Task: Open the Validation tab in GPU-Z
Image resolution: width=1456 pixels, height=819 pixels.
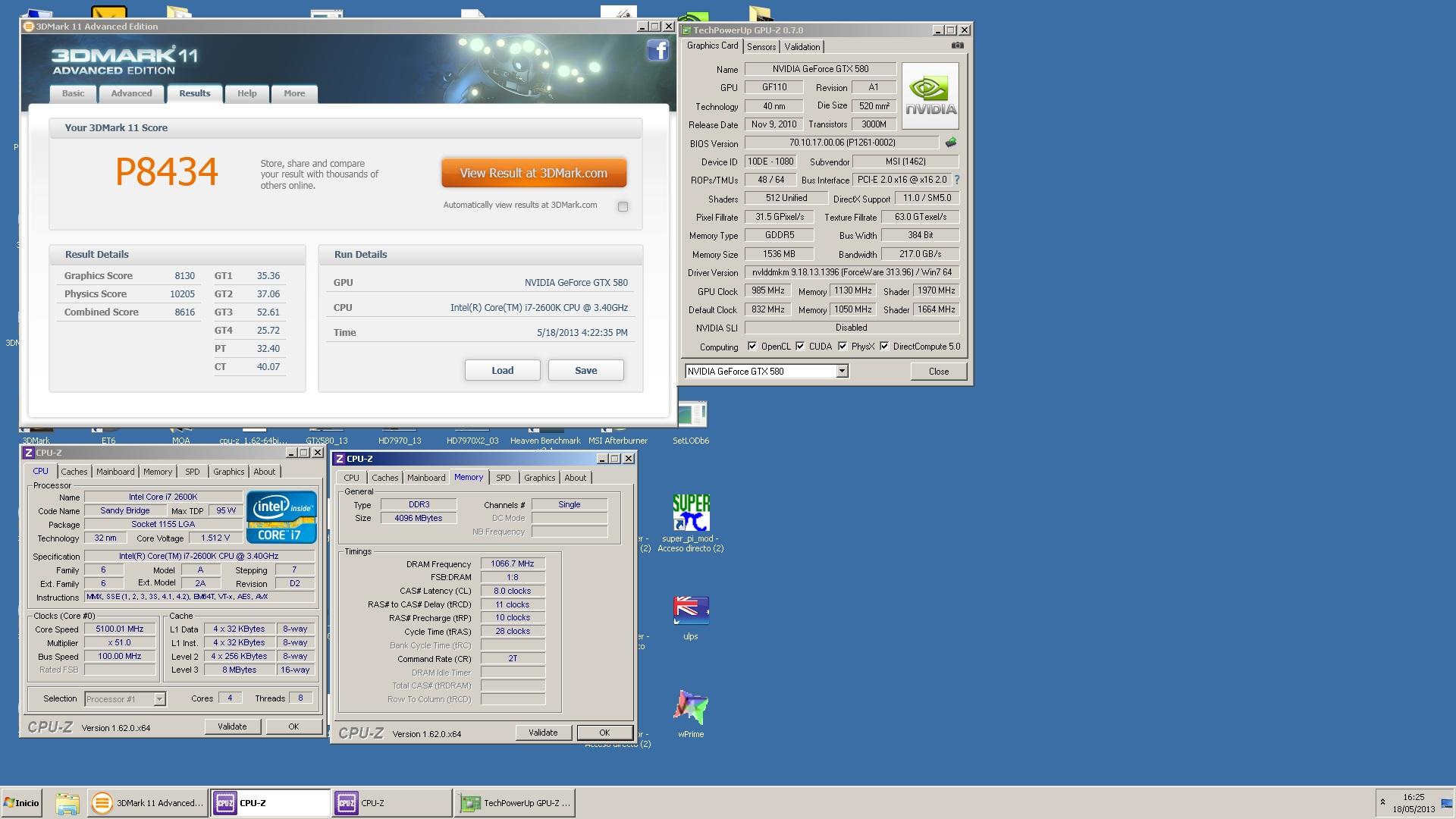Action: [x=802, y=47]
